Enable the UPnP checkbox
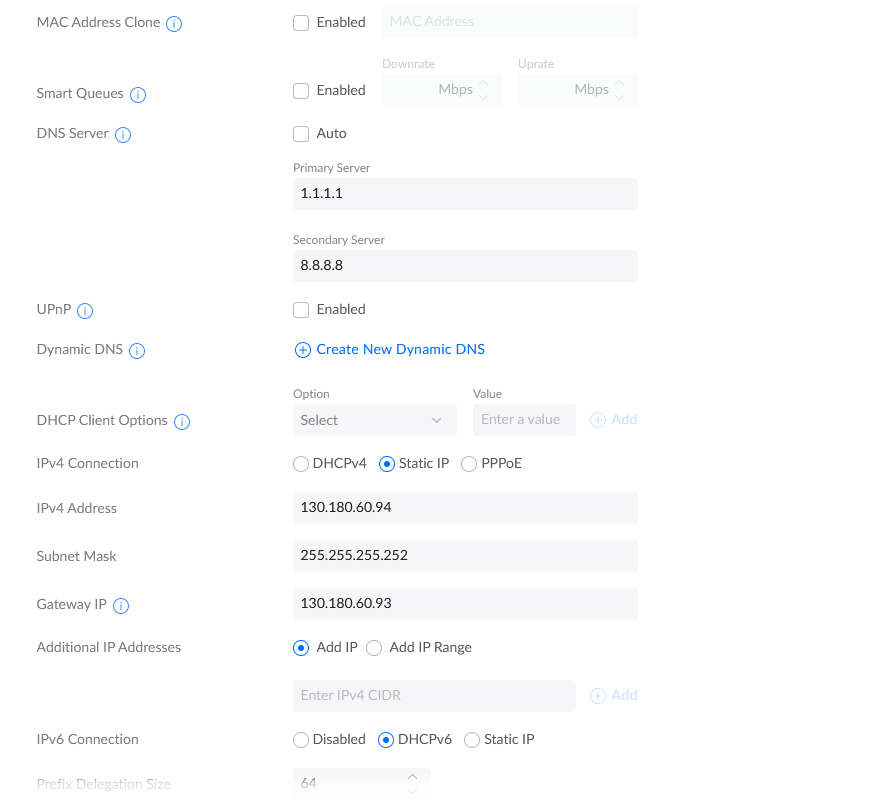Screen dimensions: 886x810 (301, 310)
